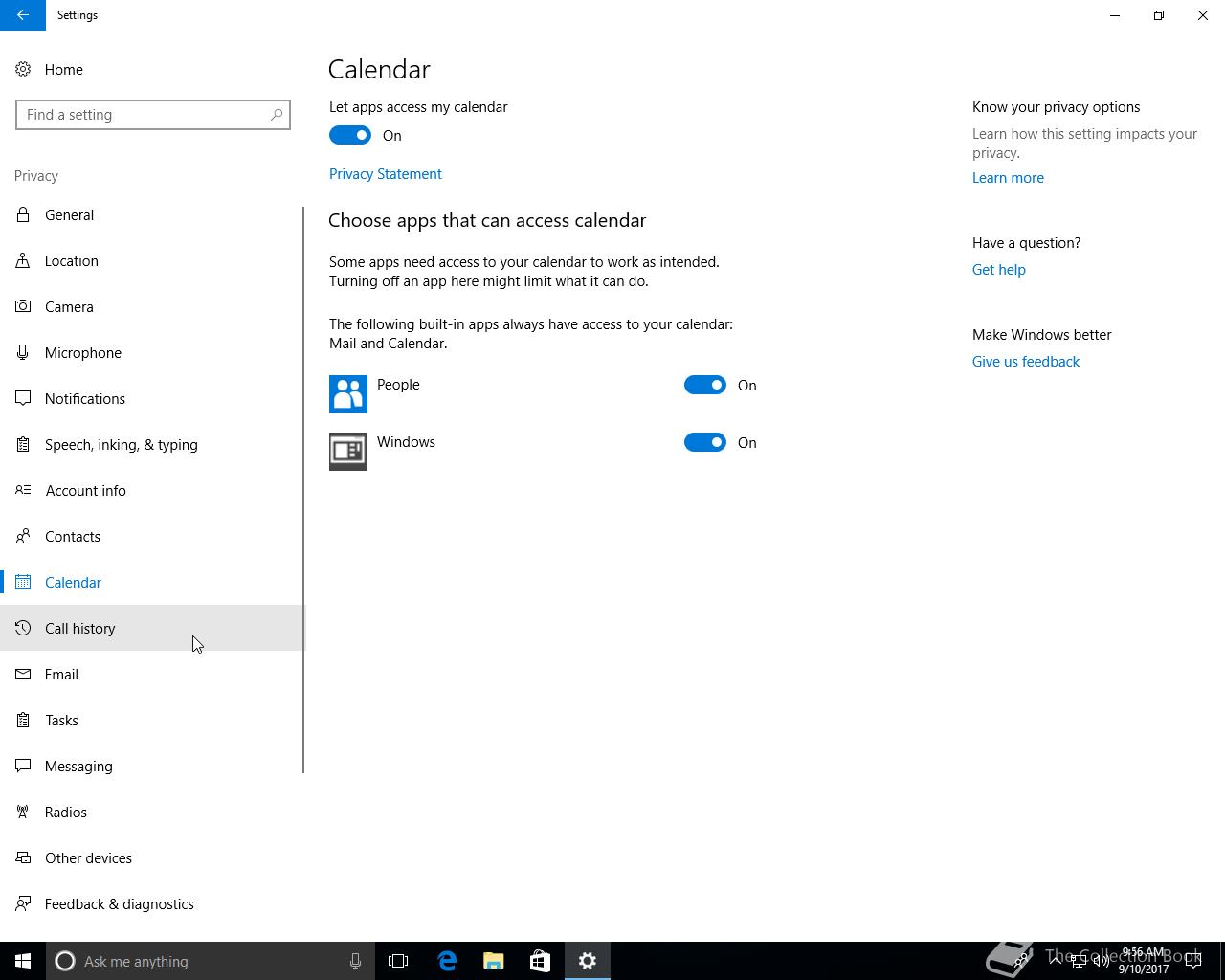The height and width of the screenshot is (980, 1225).
Task: Click the Email envelope icon
Action: 23,674
